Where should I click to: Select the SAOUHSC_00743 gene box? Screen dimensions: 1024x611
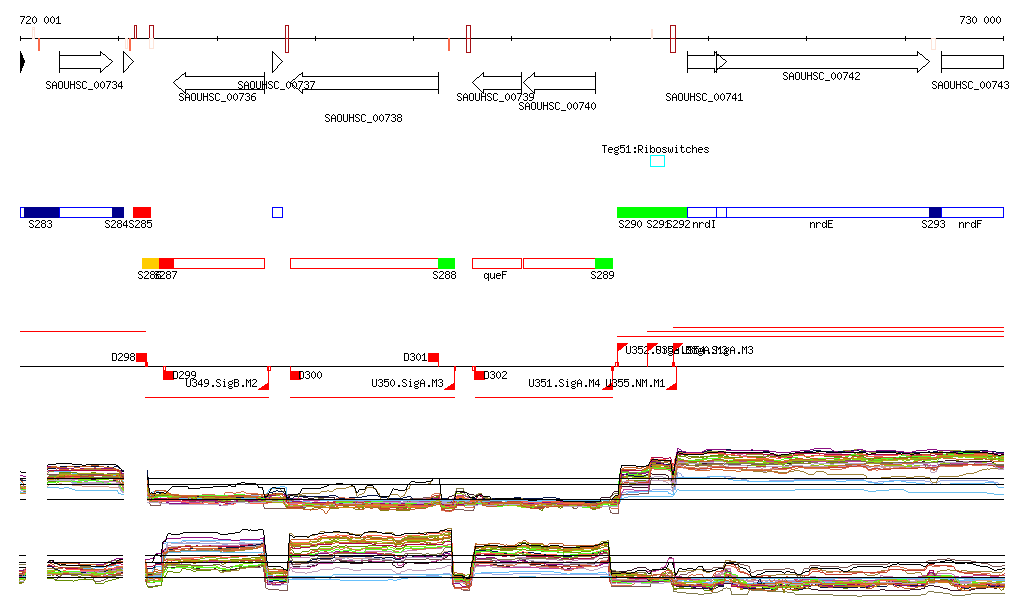pyautogui.click(x=972, y=62)
